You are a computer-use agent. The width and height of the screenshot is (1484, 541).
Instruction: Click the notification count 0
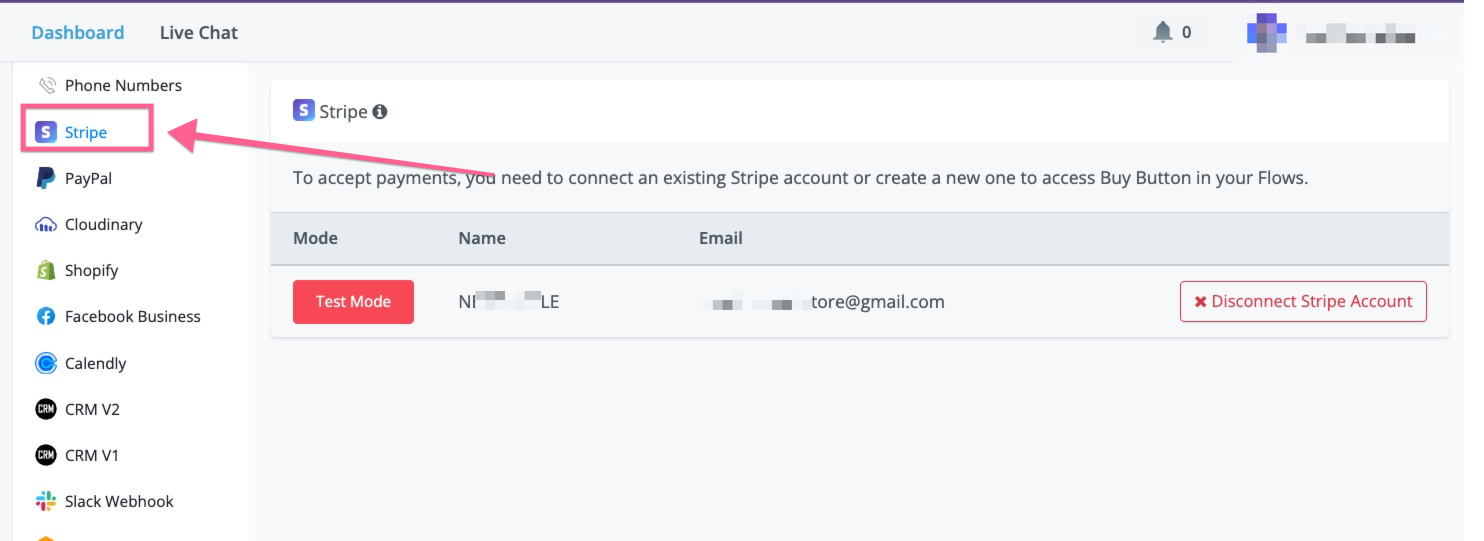coord(1186,32)
